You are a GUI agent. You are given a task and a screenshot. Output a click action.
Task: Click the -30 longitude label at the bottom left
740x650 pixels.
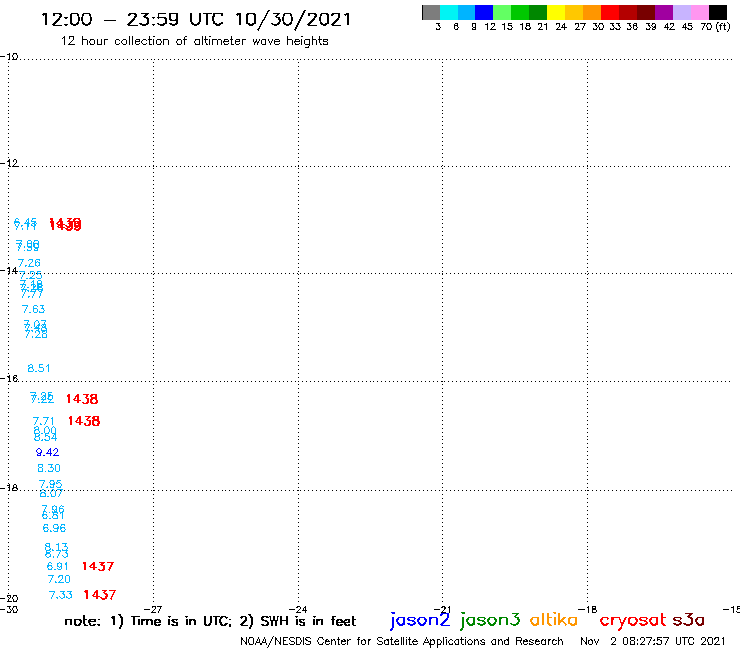9,609
